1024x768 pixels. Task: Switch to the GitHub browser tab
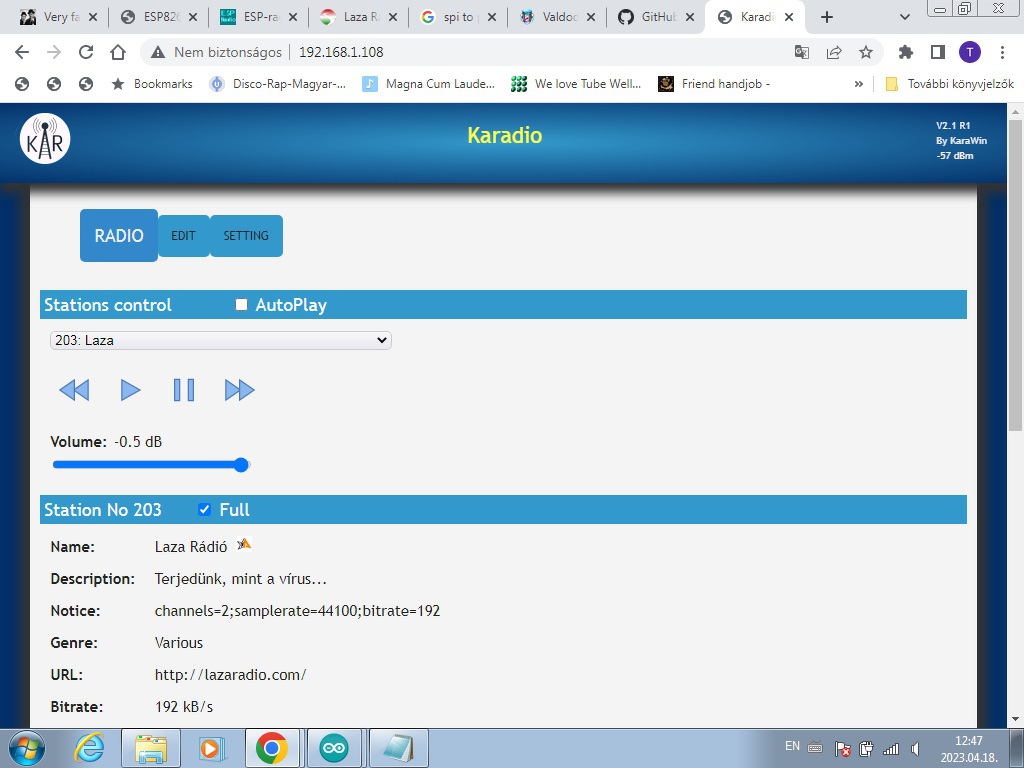656,17
